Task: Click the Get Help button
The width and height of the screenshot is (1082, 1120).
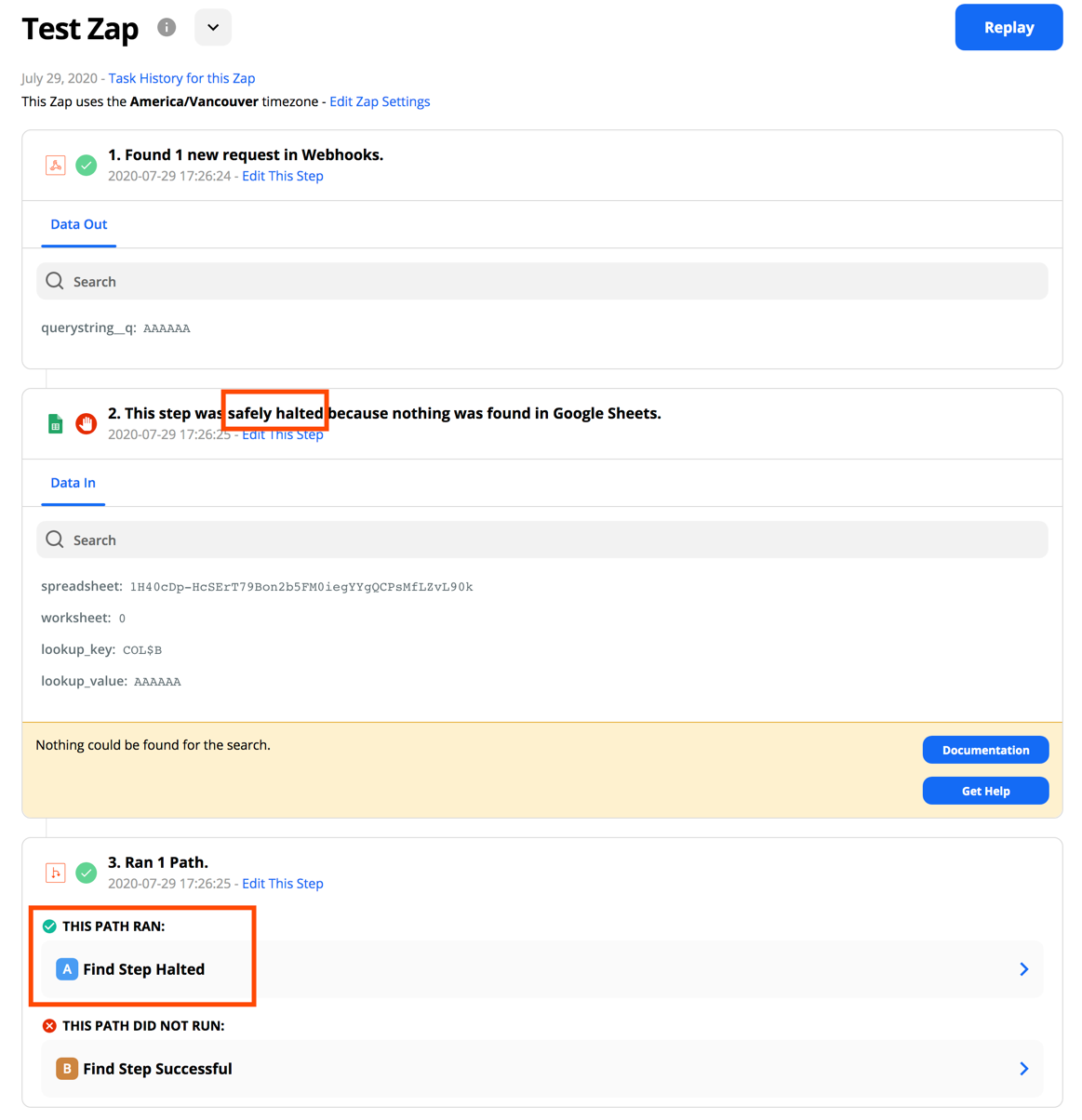Action: [985, 791]
